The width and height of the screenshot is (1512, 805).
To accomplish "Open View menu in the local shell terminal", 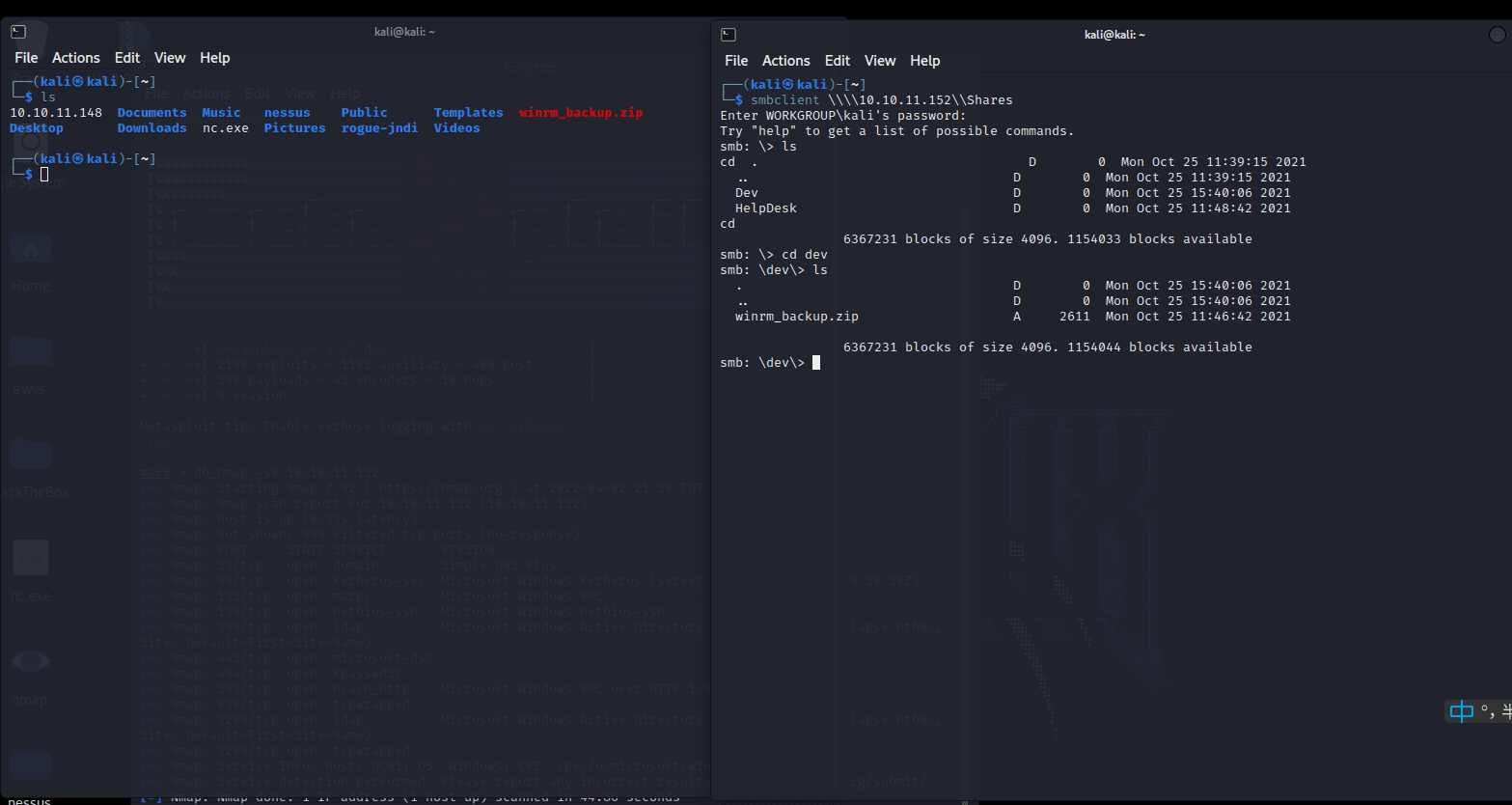I will (169, 58).
